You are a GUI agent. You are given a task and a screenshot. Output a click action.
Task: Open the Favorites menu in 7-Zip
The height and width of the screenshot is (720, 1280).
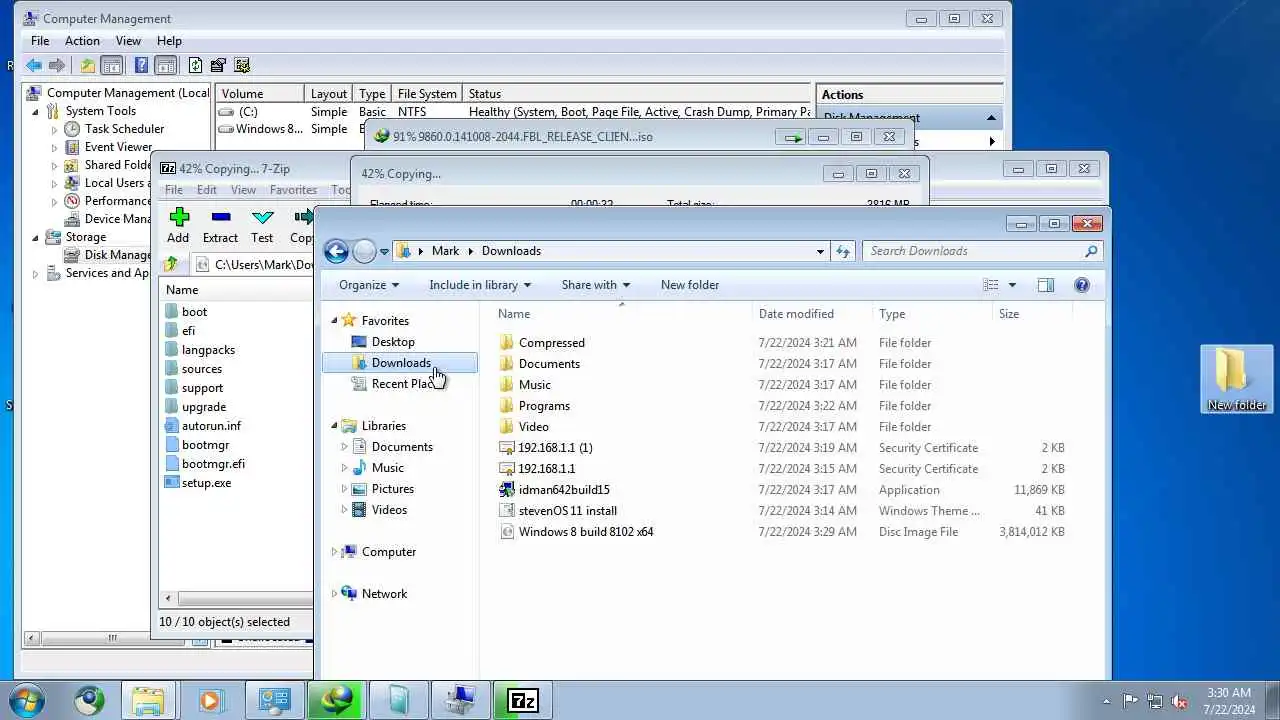click(x=293, y=190)
